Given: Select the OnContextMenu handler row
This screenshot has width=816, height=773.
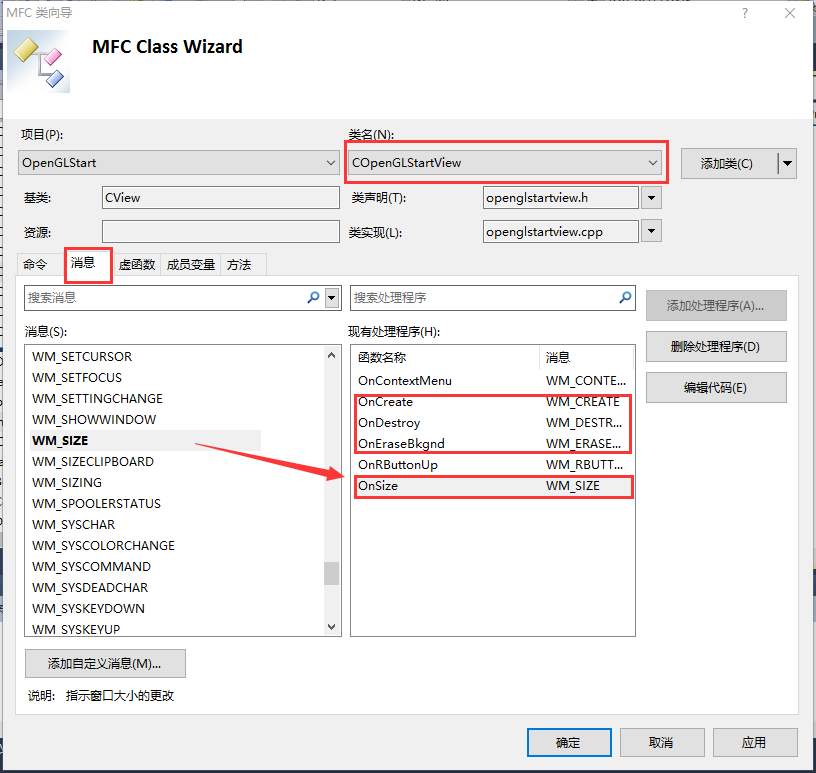Looking at the screenshot, I should tap(492, 381).
